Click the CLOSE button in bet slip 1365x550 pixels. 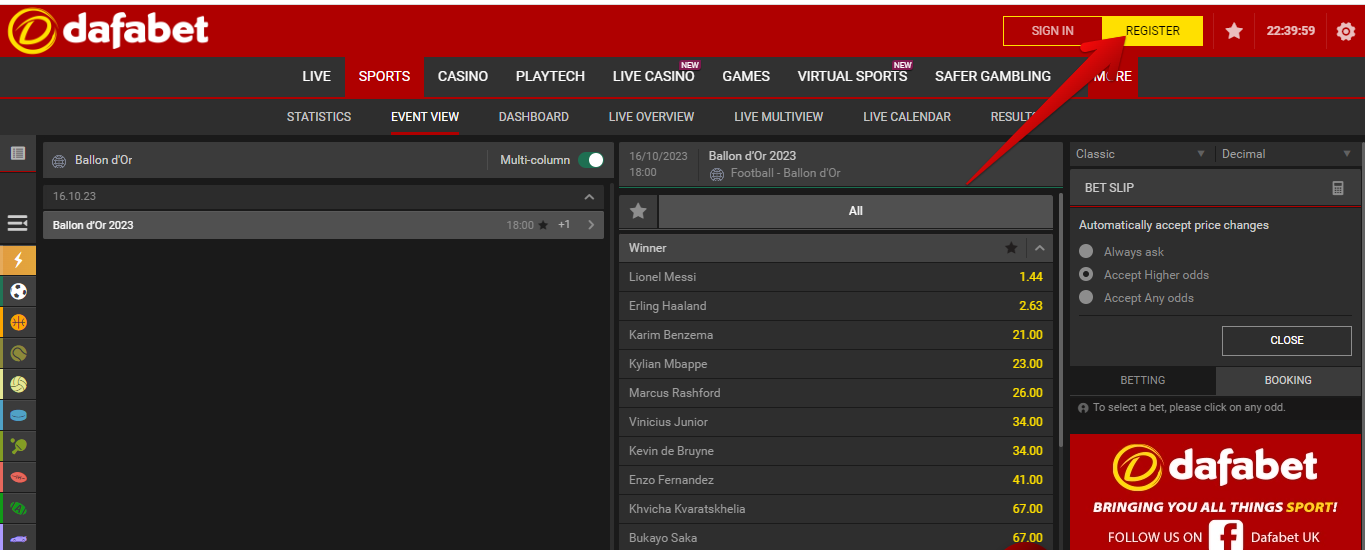point(1287,340)
